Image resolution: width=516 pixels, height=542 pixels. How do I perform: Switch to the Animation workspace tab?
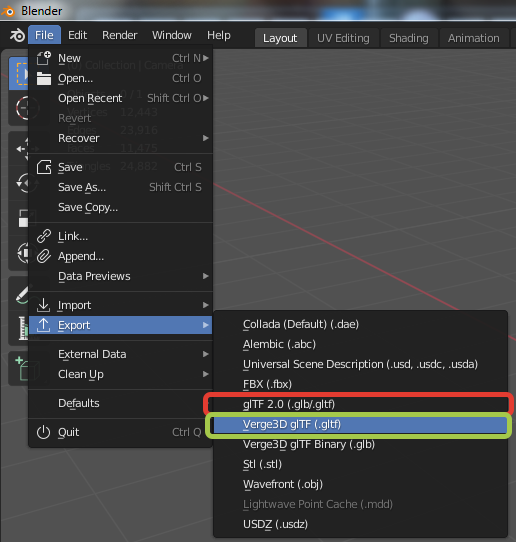click(x=473, y=38)
